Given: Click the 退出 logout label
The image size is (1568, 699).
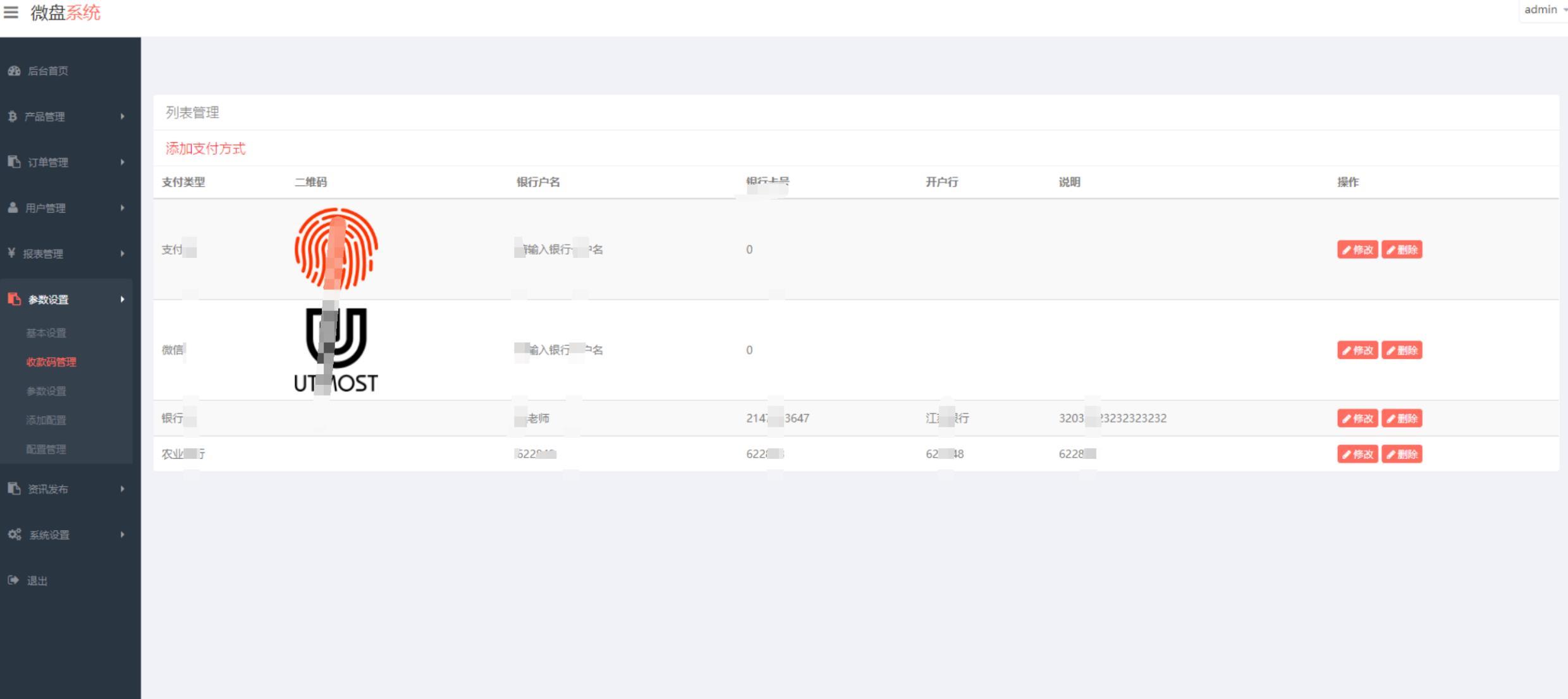Looking at the screenshot, I should (37, 581).
